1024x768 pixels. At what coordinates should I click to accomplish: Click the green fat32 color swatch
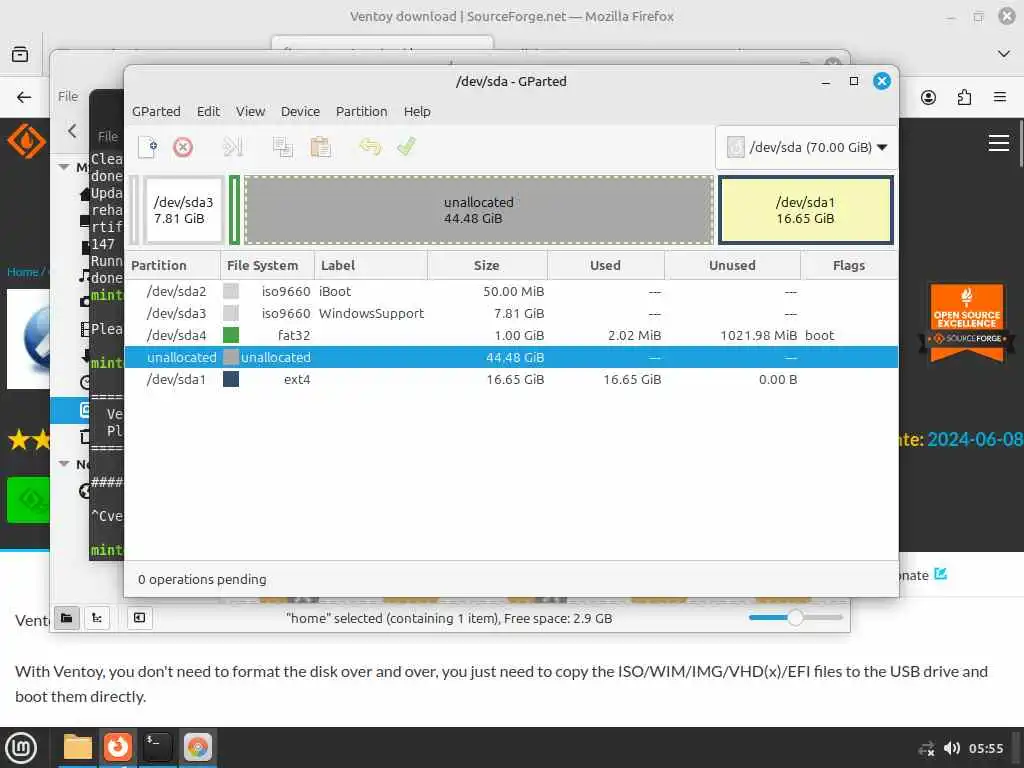[231, 335]
